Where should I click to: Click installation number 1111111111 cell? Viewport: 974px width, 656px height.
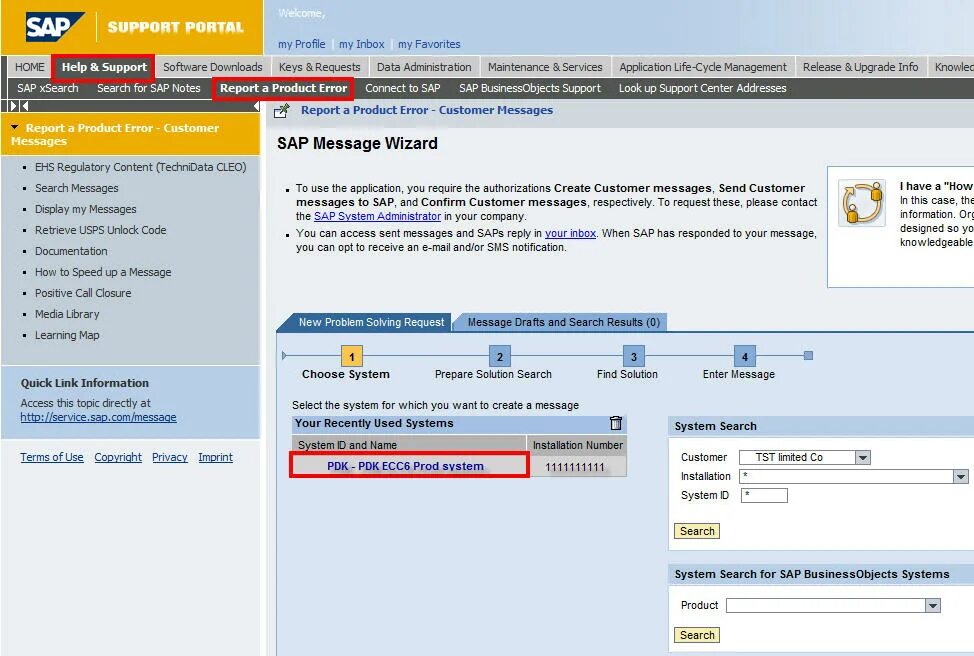point(576,467)
